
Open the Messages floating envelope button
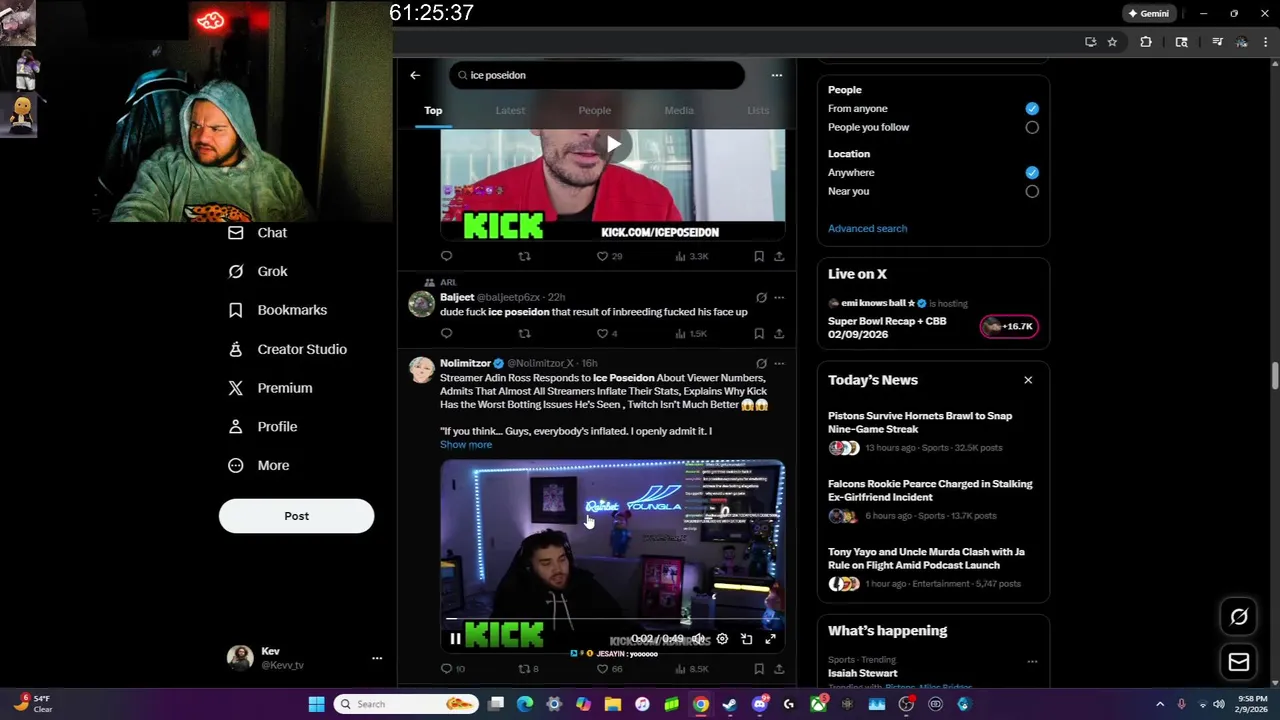[1239, 662]
